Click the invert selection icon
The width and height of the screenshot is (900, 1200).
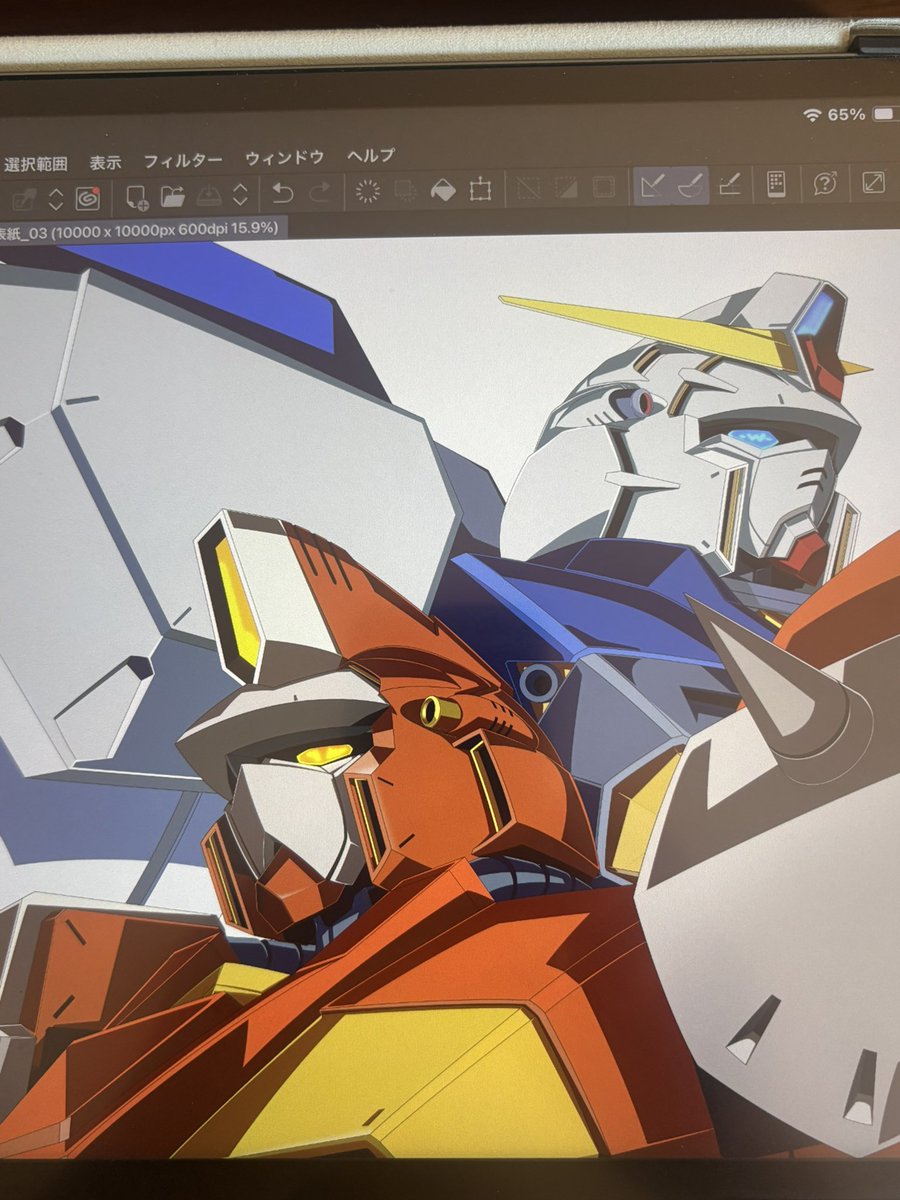566,187
